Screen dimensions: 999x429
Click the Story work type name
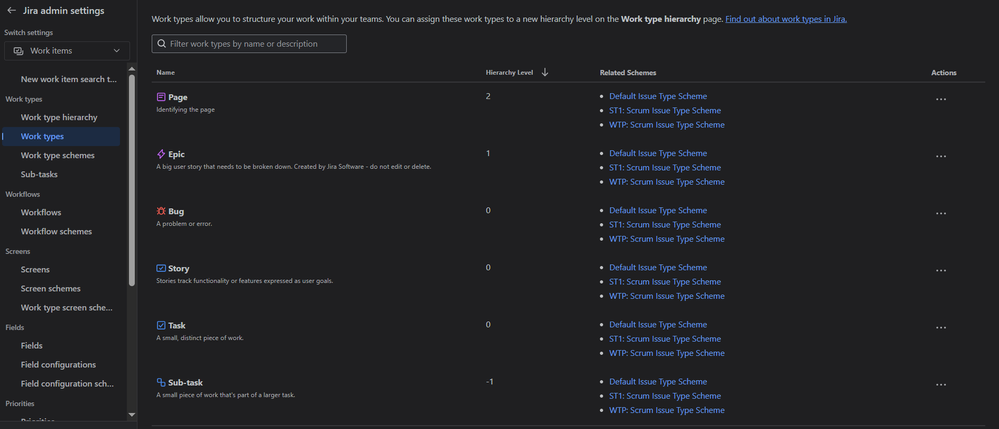click(x=178, y=268)
